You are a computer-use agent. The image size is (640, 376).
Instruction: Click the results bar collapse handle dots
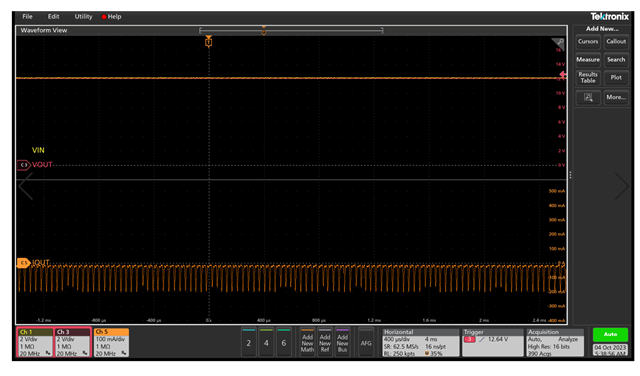570,175
